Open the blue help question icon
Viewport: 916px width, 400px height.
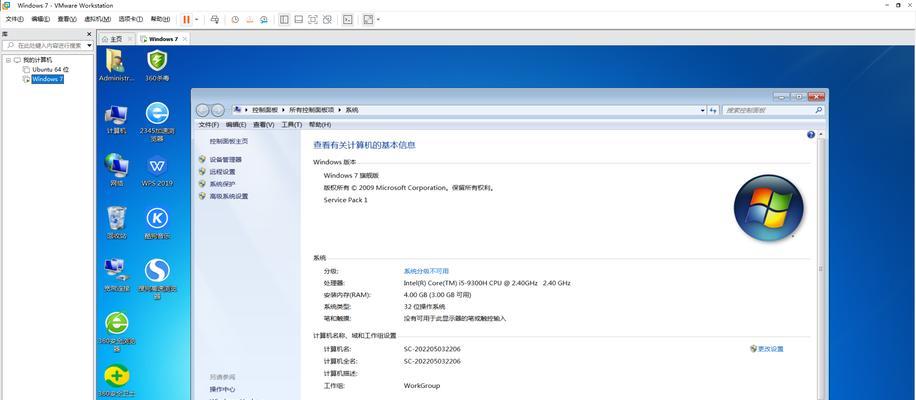click(811, 135)
